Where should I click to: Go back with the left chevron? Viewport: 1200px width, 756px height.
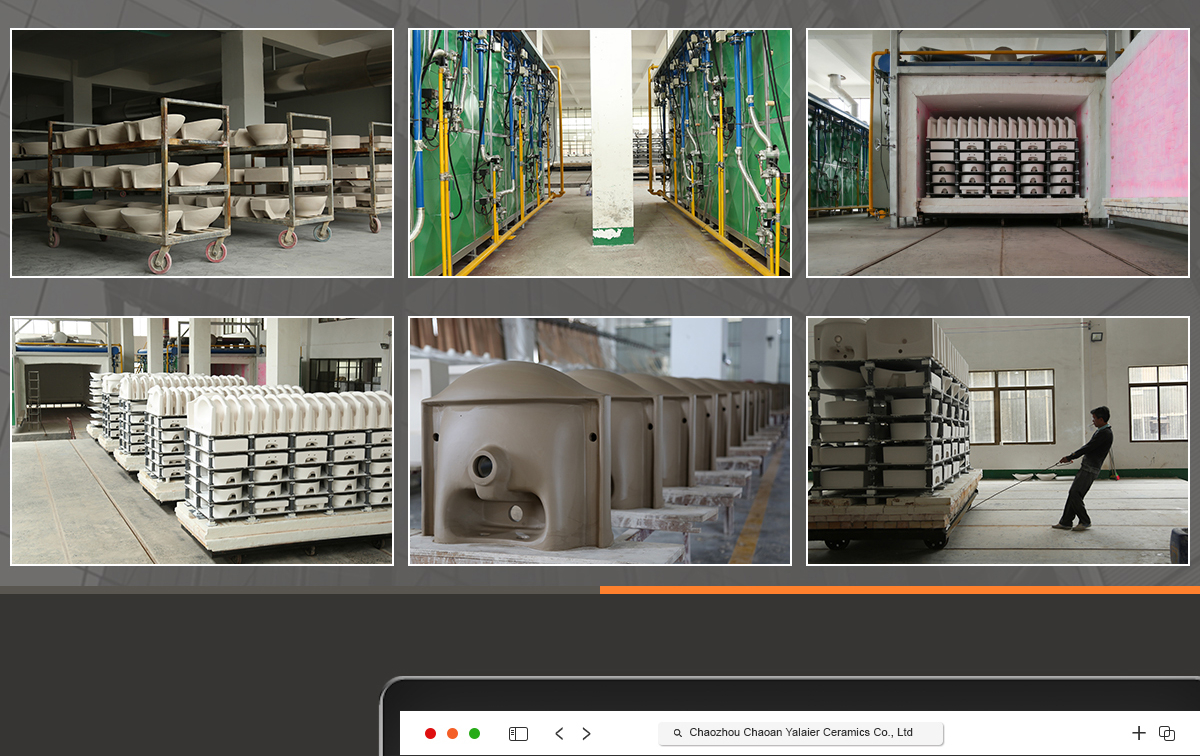point(559,733)
